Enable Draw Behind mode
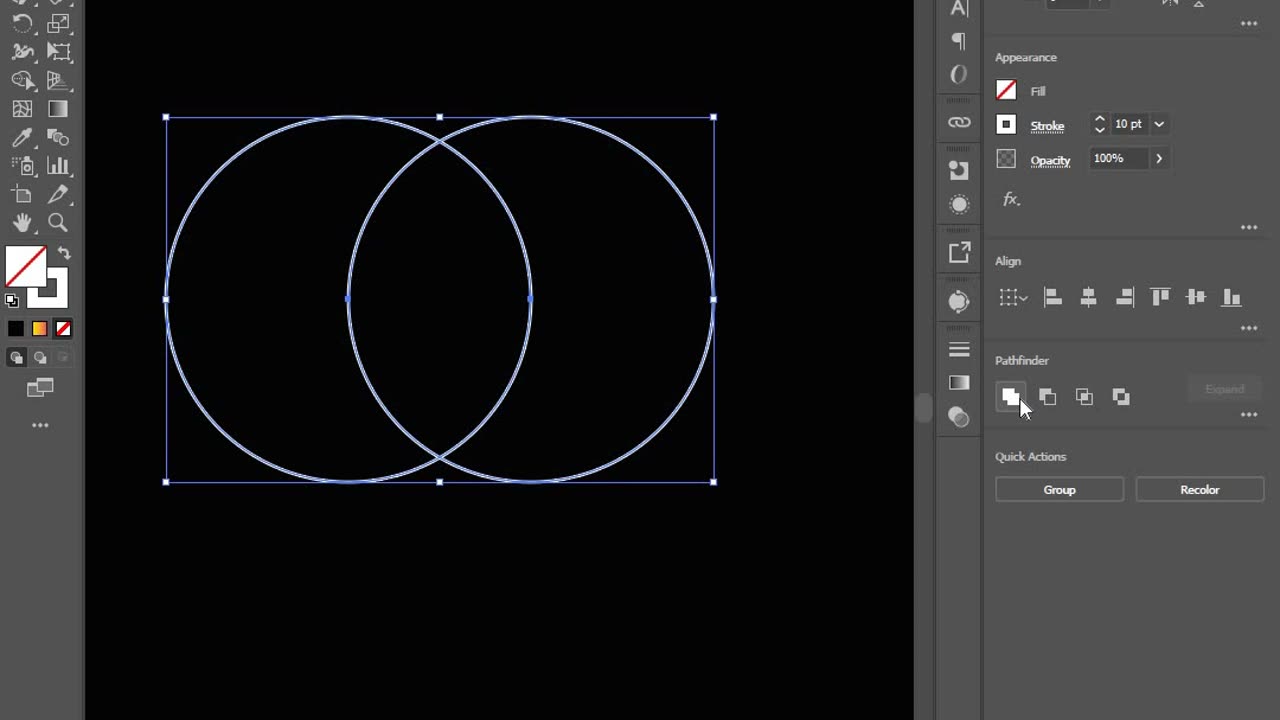1280x720 pixels. (39, 358)
